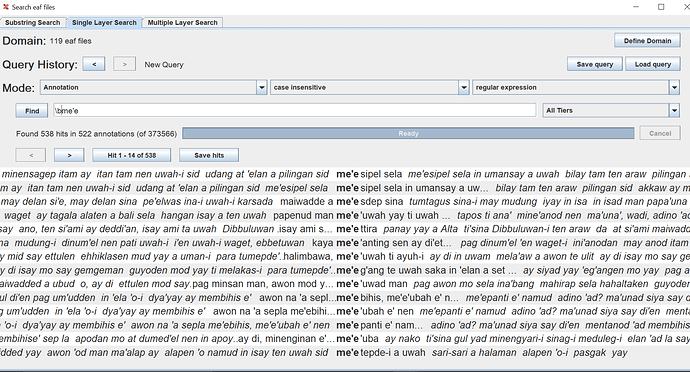Show next page of hits
690x372 pixels.
pyautogui.click(x=69, y=155)
